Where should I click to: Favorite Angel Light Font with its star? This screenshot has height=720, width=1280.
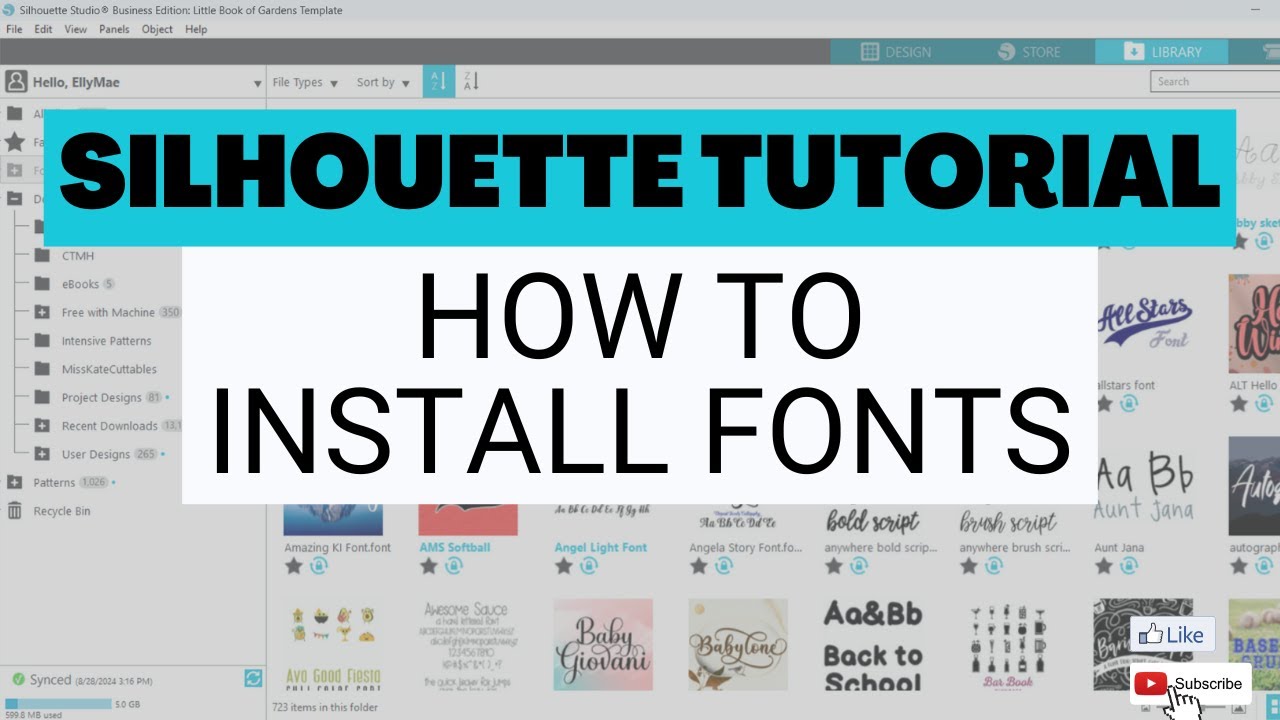click(563, 566)
